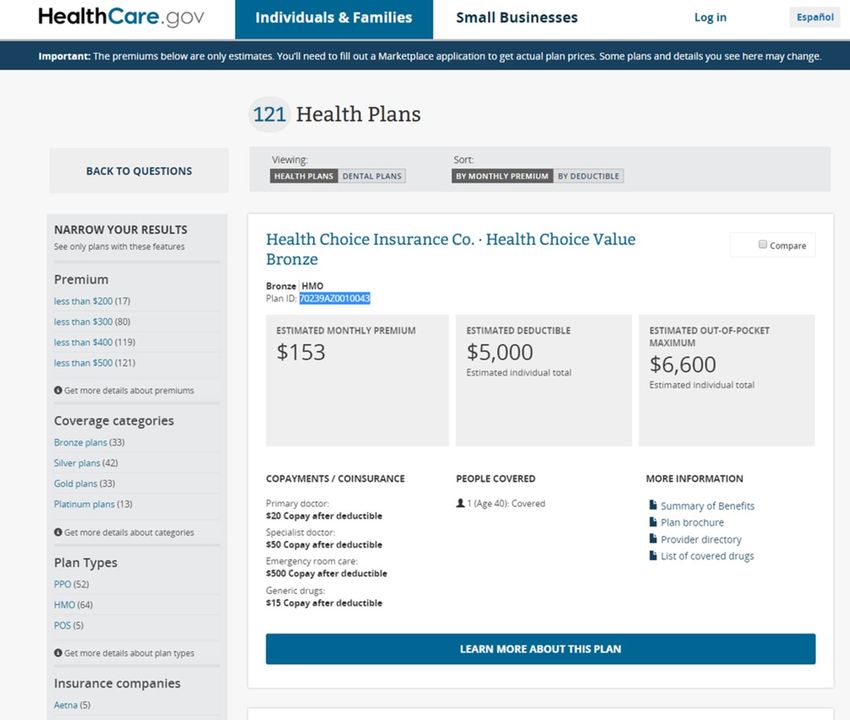The image size is (850, 720).
Task: Click info icon beside plan types details
Action: (58, 653)
